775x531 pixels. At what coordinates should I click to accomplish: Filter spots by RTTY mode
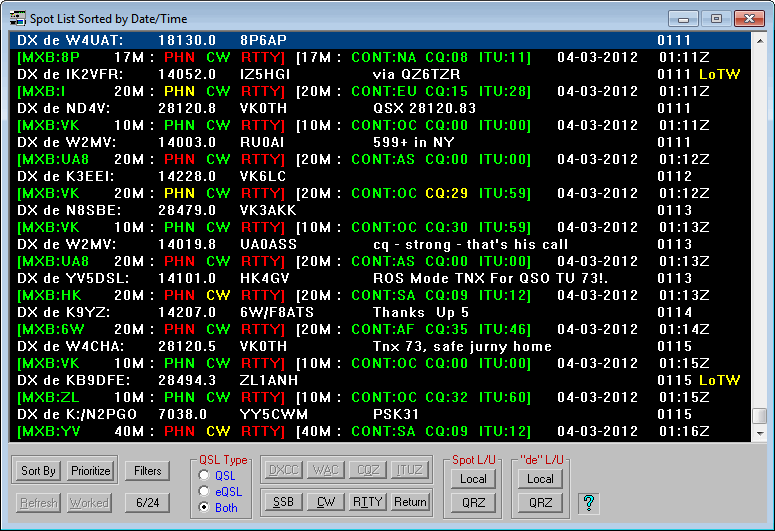point(367,502)
